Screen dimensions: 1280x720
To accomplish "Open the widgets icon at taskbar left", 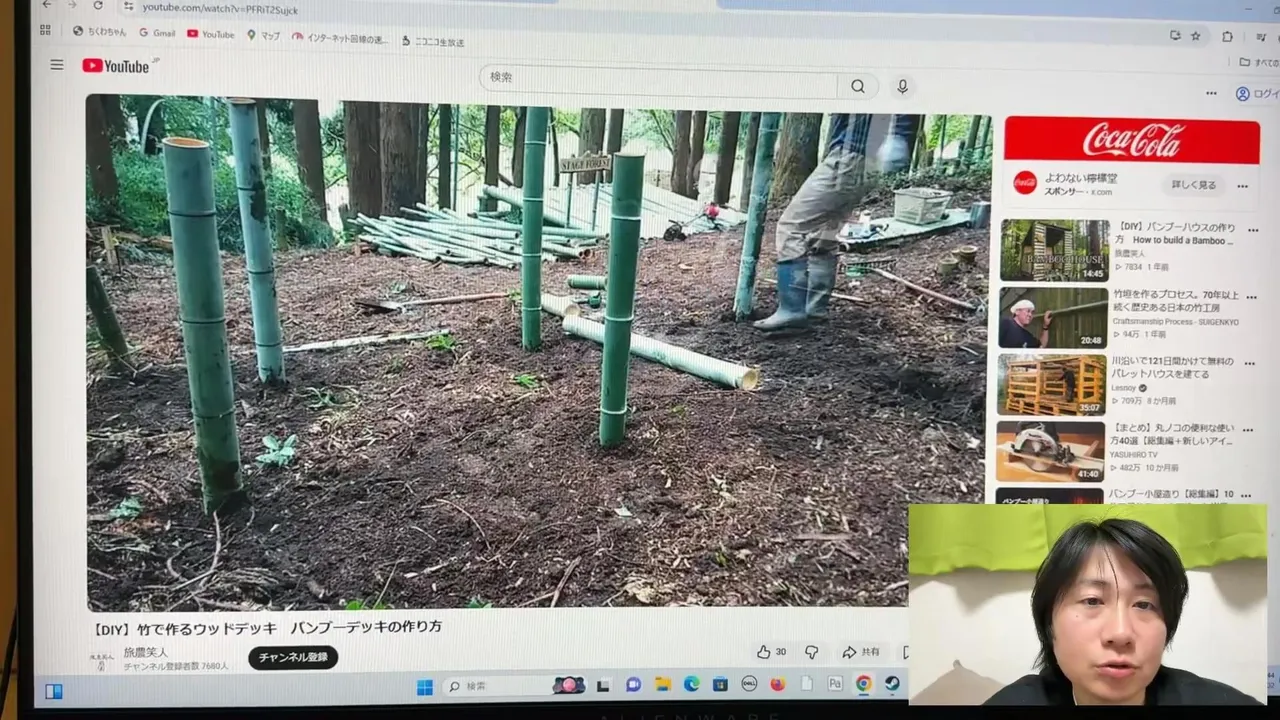I will click(54, 691).
